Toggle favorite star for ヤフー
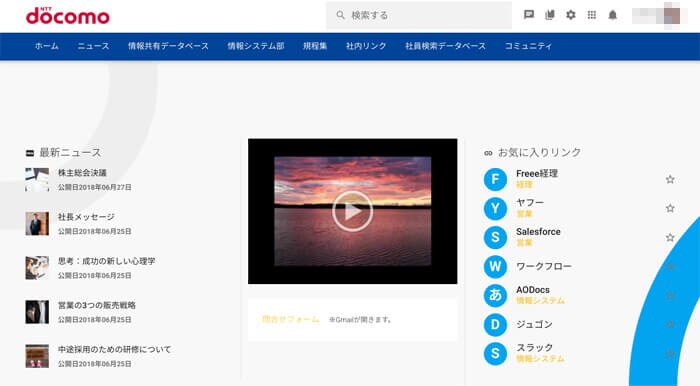This screenshot has width=700, height=386. point(670,208)
